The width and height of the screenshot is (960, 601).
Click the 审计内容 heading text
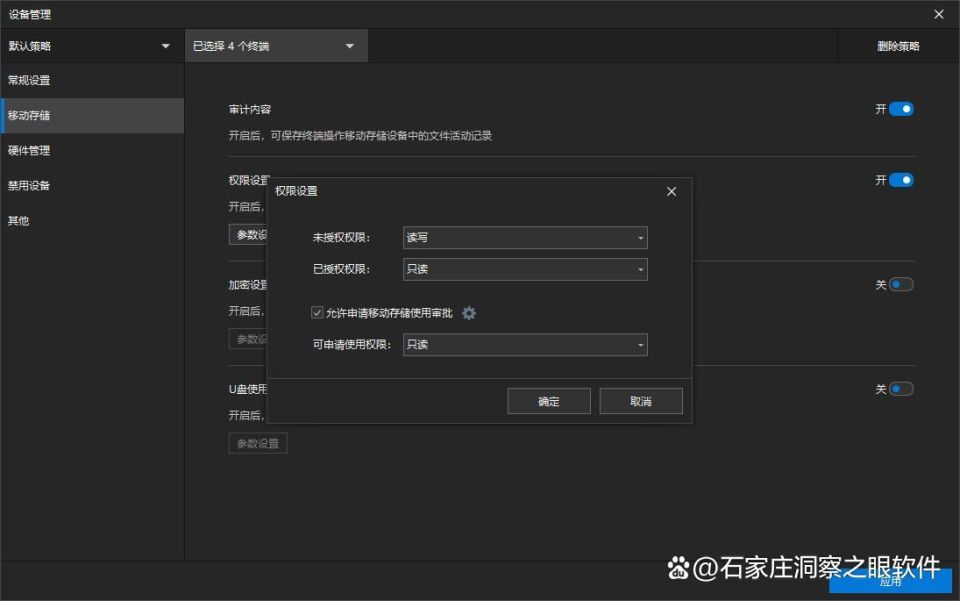click(x=250, y=110)
